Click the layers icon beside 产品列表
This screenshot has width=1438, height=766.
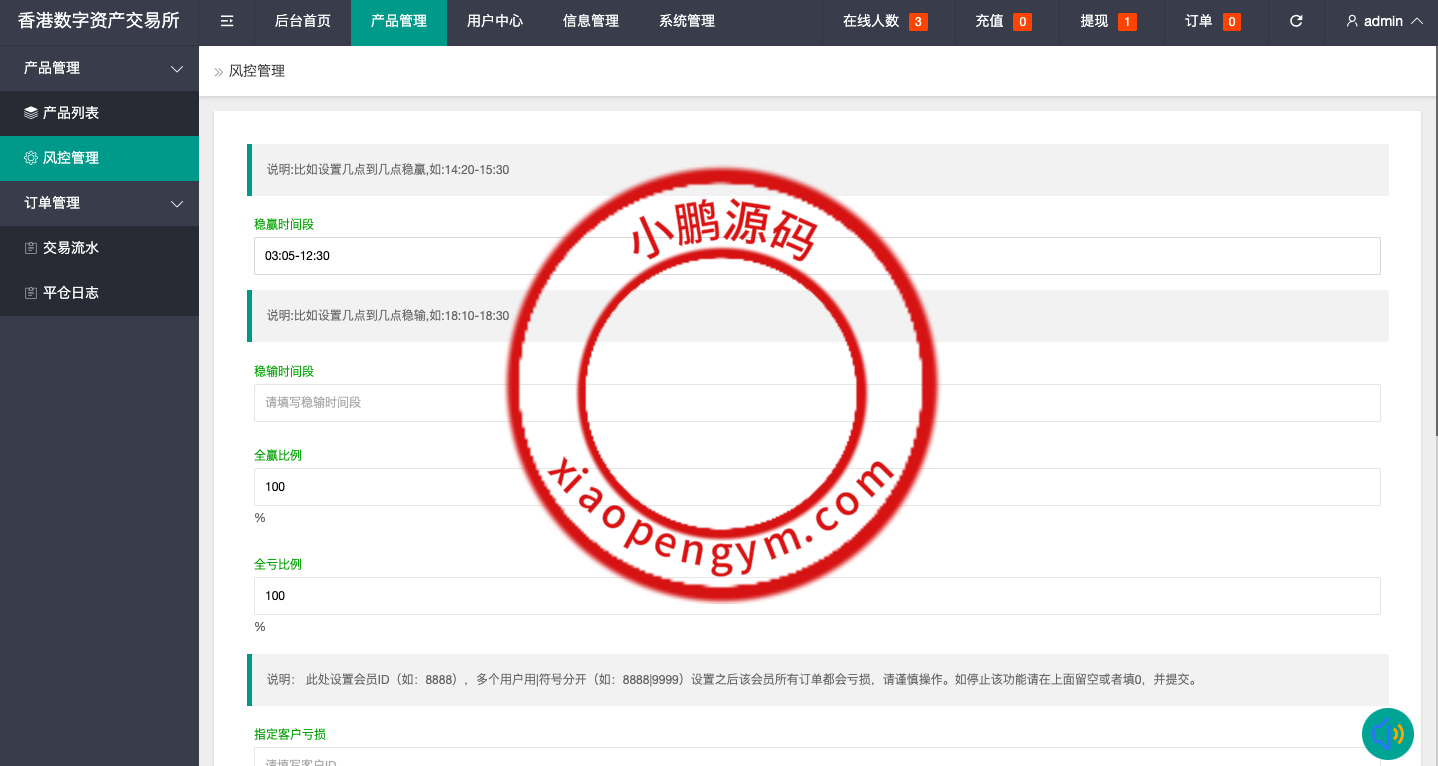tap(31, 113)
